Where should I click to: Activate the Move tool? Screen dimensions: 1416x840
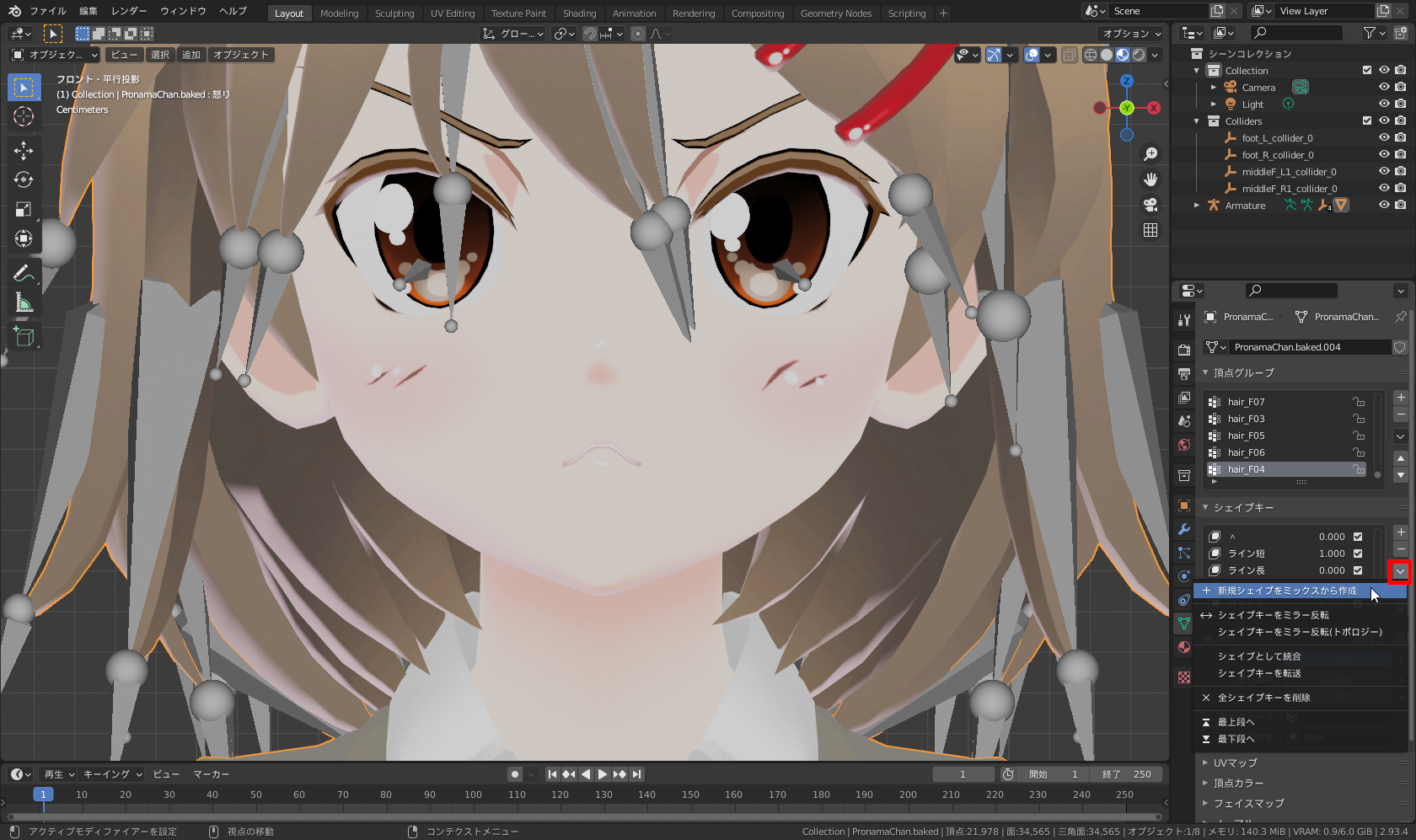pyautogui.click(x=24, y=151)
